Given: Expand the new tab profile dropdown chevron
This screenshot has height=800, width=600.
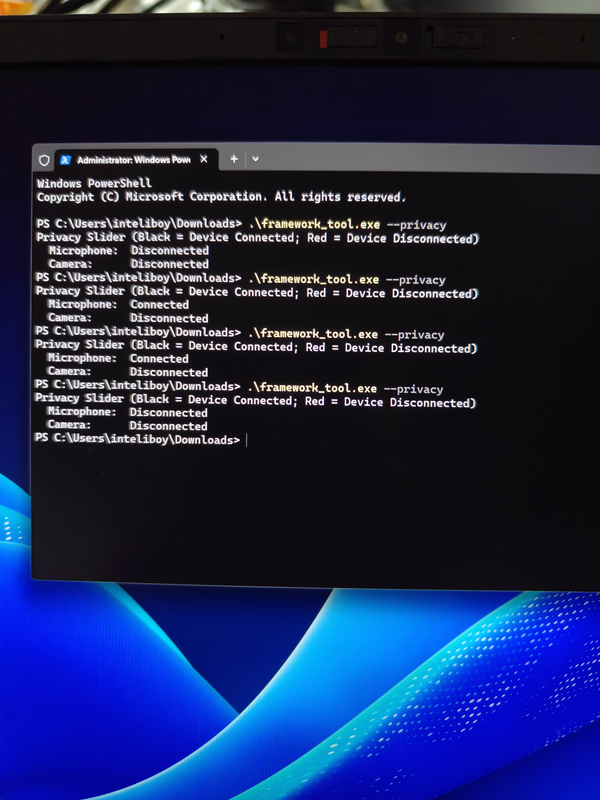Looking at the screenshot, I should 256,159.
